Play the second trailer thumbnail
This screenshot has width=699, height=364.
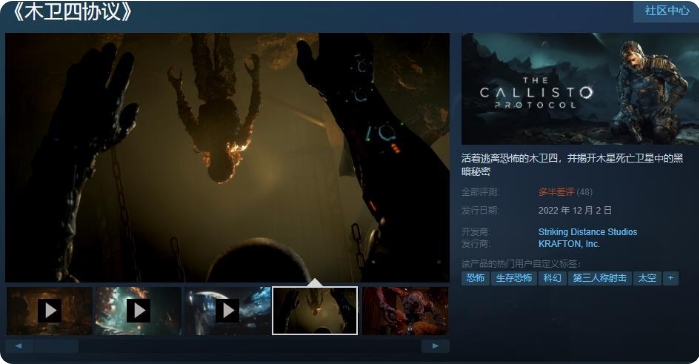tap(138, 311)
